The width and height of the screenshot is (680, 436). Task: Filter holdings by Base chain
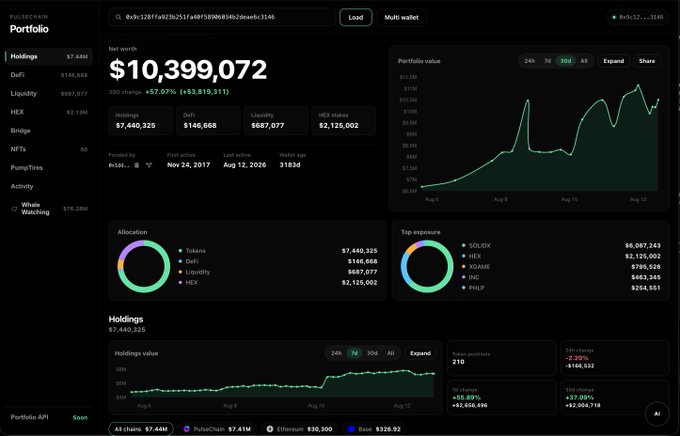click(374, 429)
